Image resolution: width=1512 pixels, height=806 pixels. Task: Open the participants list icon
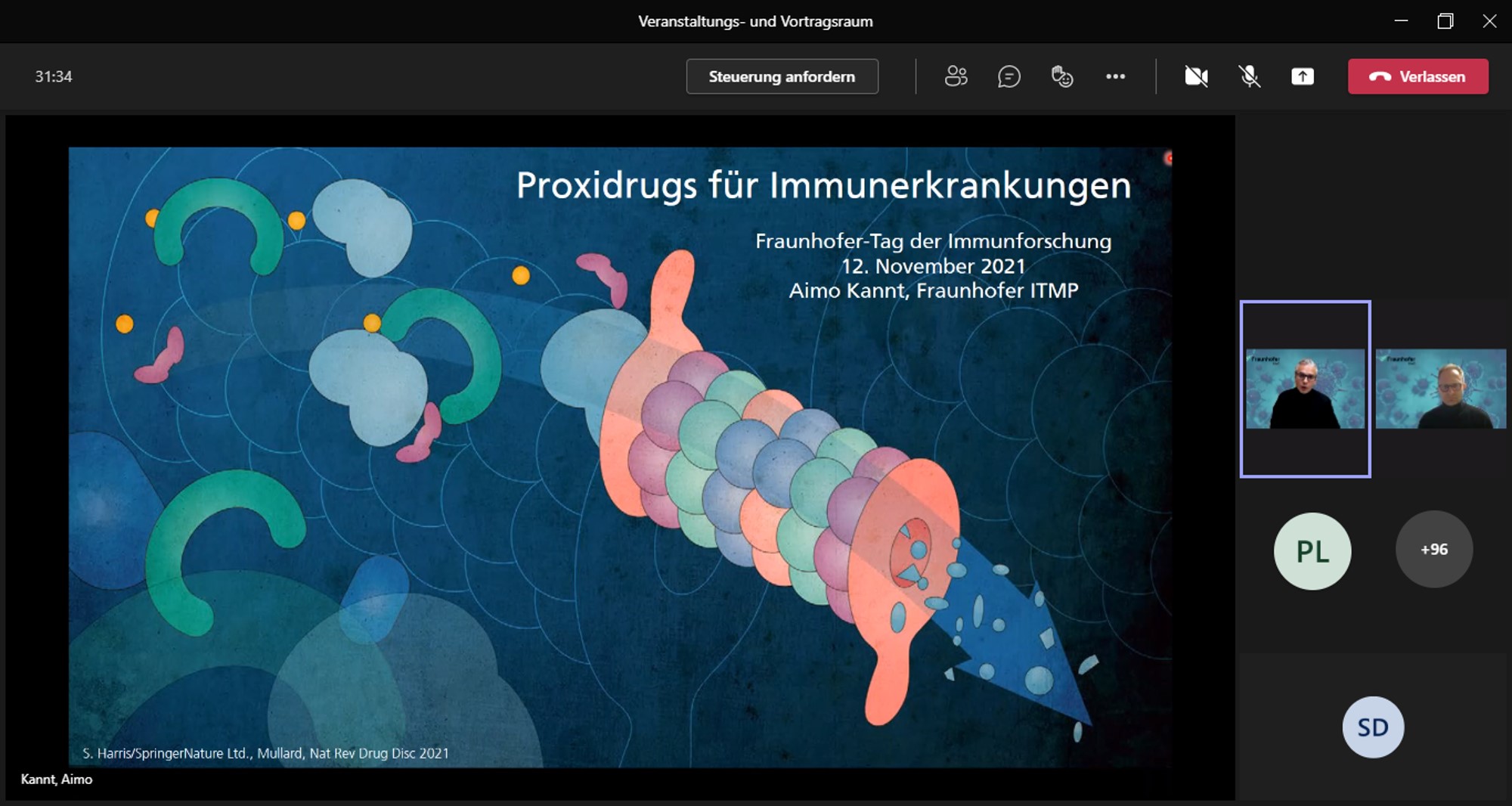956,76
